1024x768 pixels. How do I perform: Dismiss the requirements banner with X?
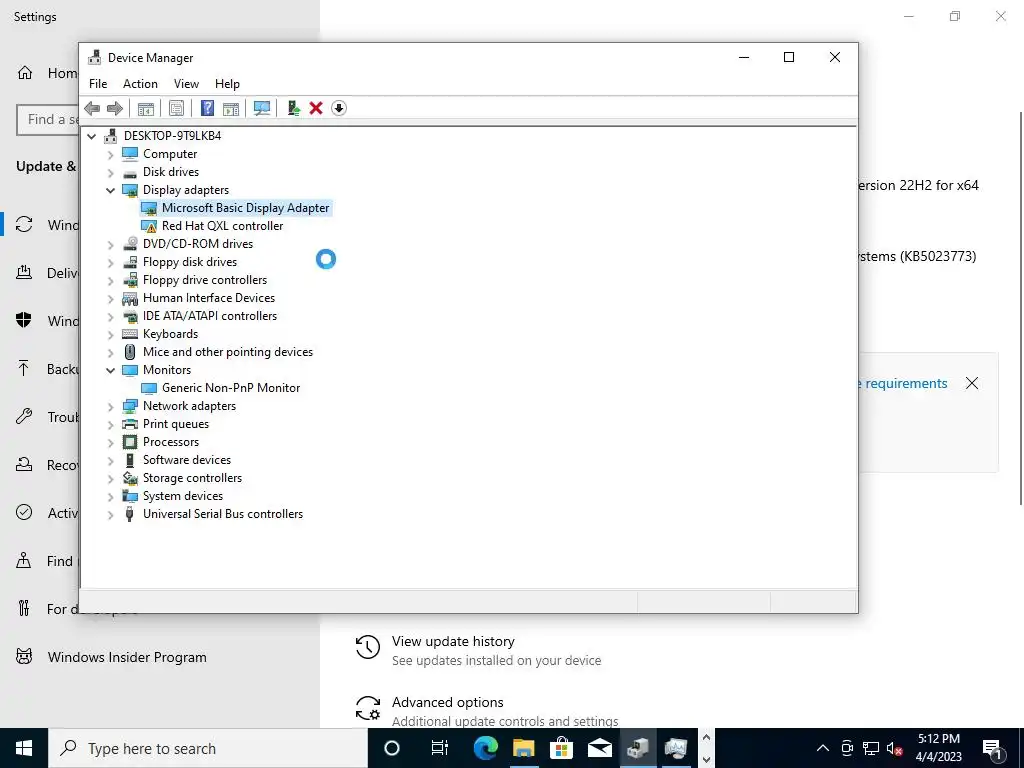pos(972,383)
